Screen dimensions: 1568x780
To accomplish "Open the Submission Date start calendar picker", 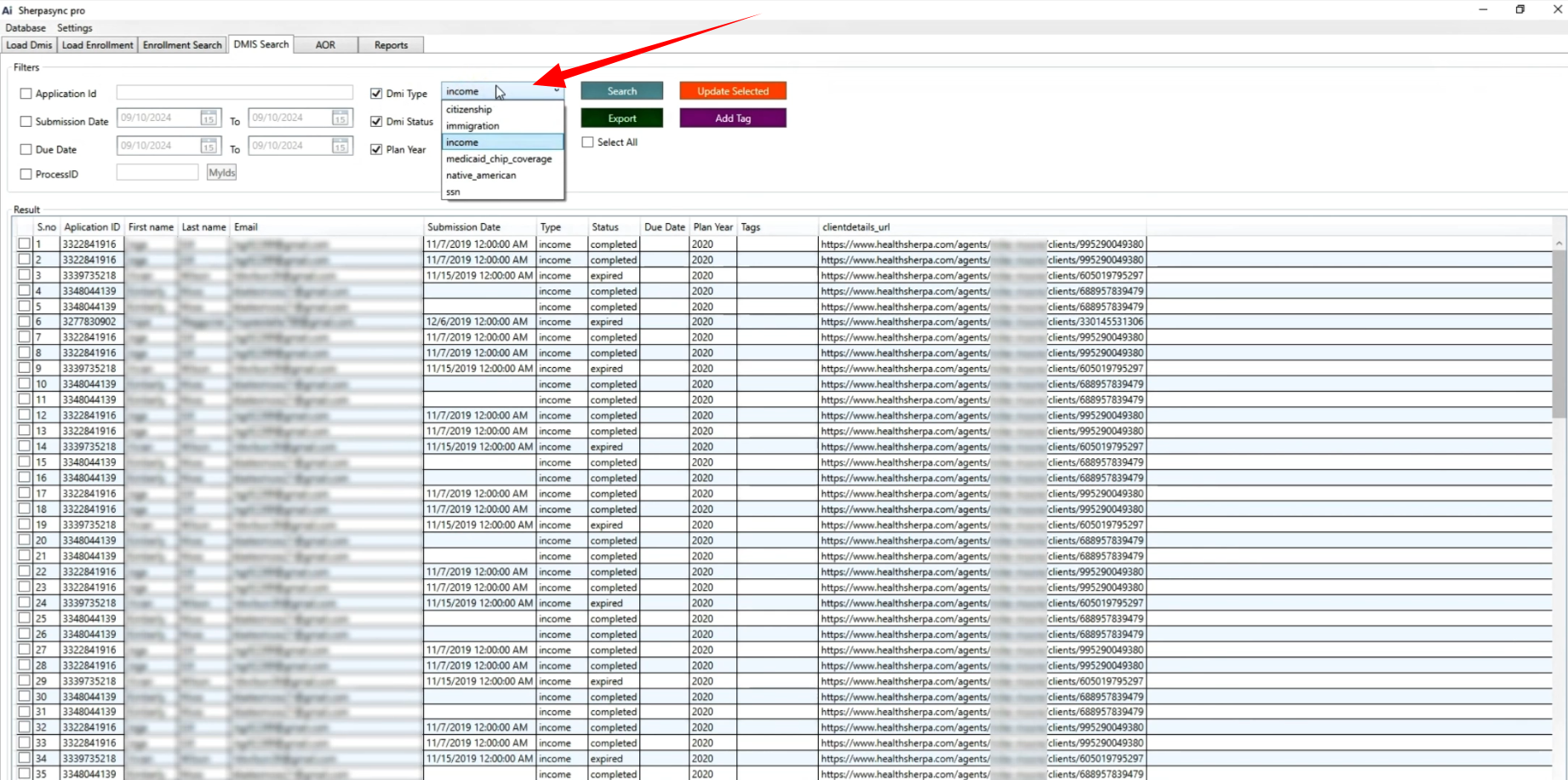I will pyautogui.click(x=209, y=118).
